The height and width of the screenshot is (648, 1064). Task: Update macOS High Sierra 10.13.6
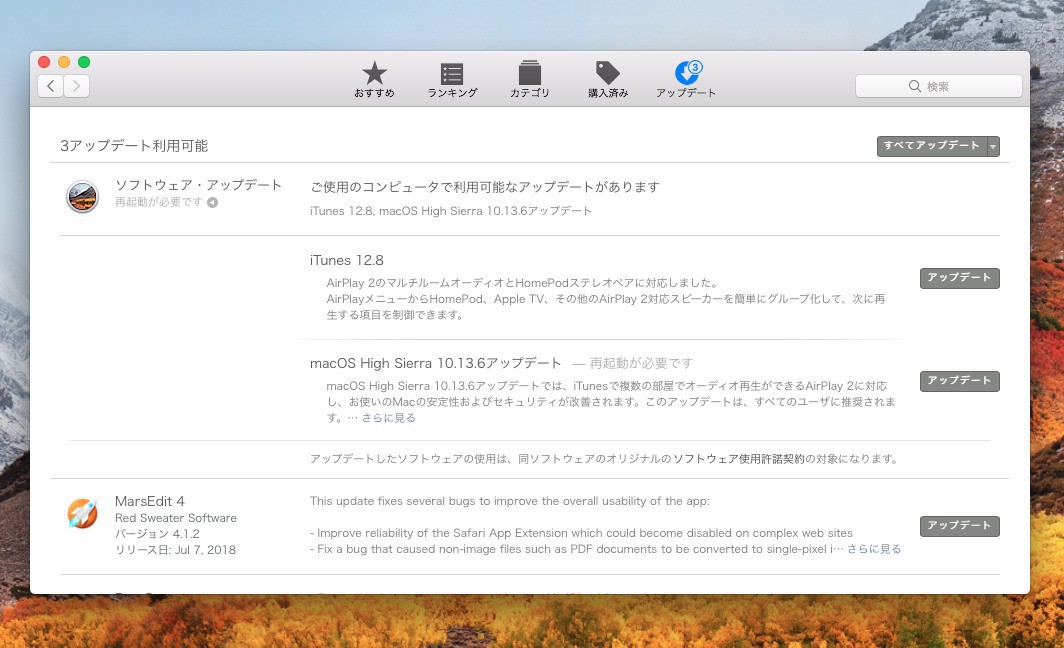960,381
